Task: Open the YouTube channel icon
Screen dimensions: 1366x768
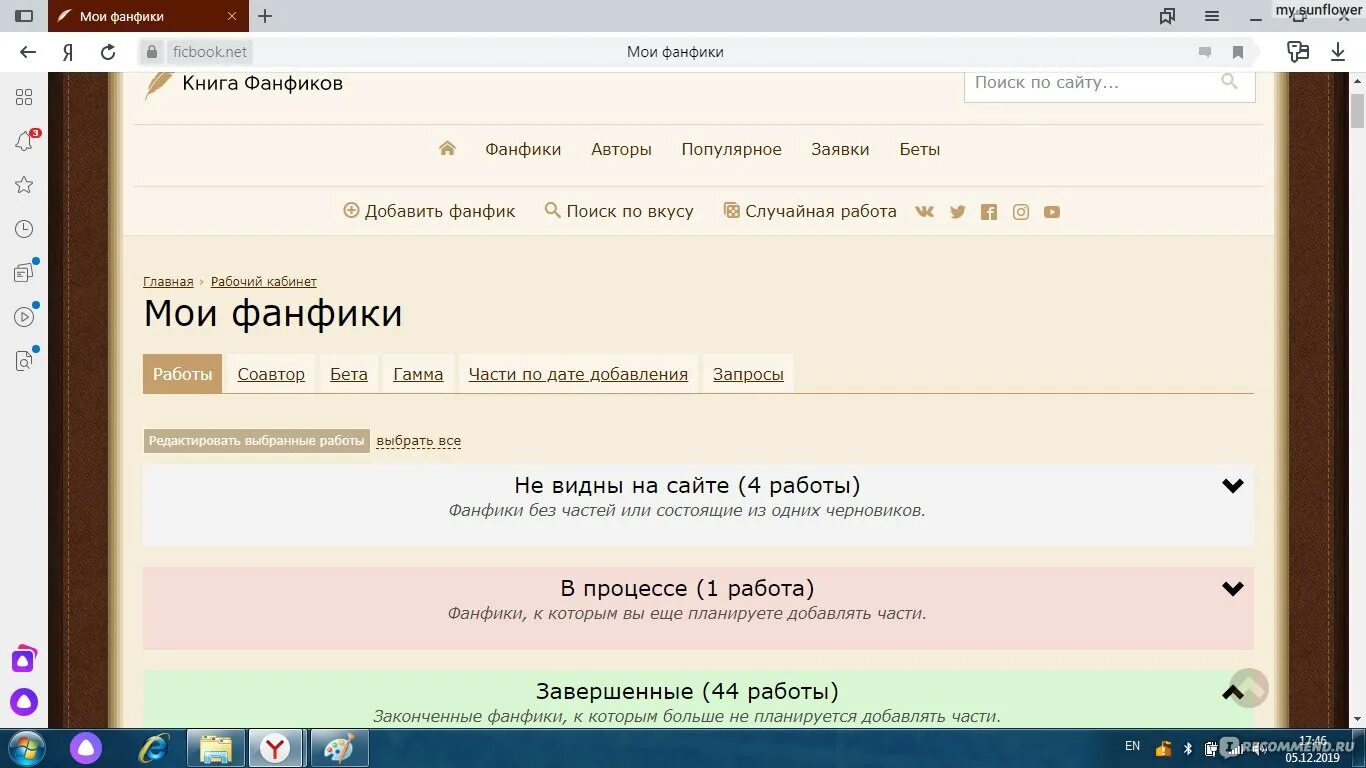Action: (x=1052, y=212)
